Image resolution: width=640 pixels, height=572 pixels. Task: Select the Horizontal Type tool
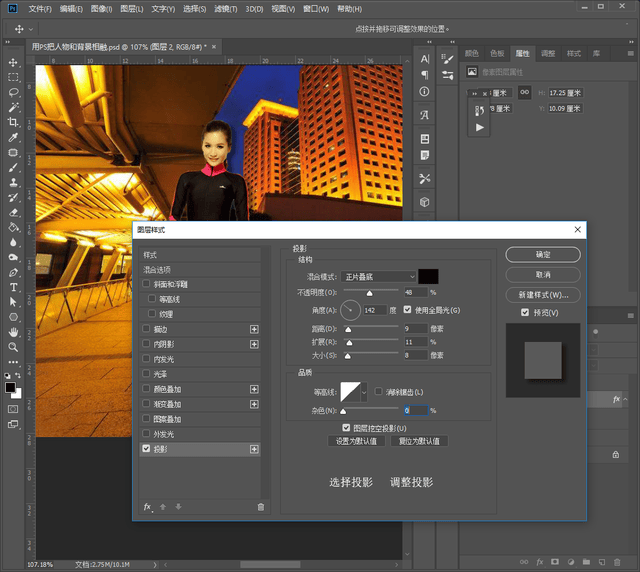point(13,286)
